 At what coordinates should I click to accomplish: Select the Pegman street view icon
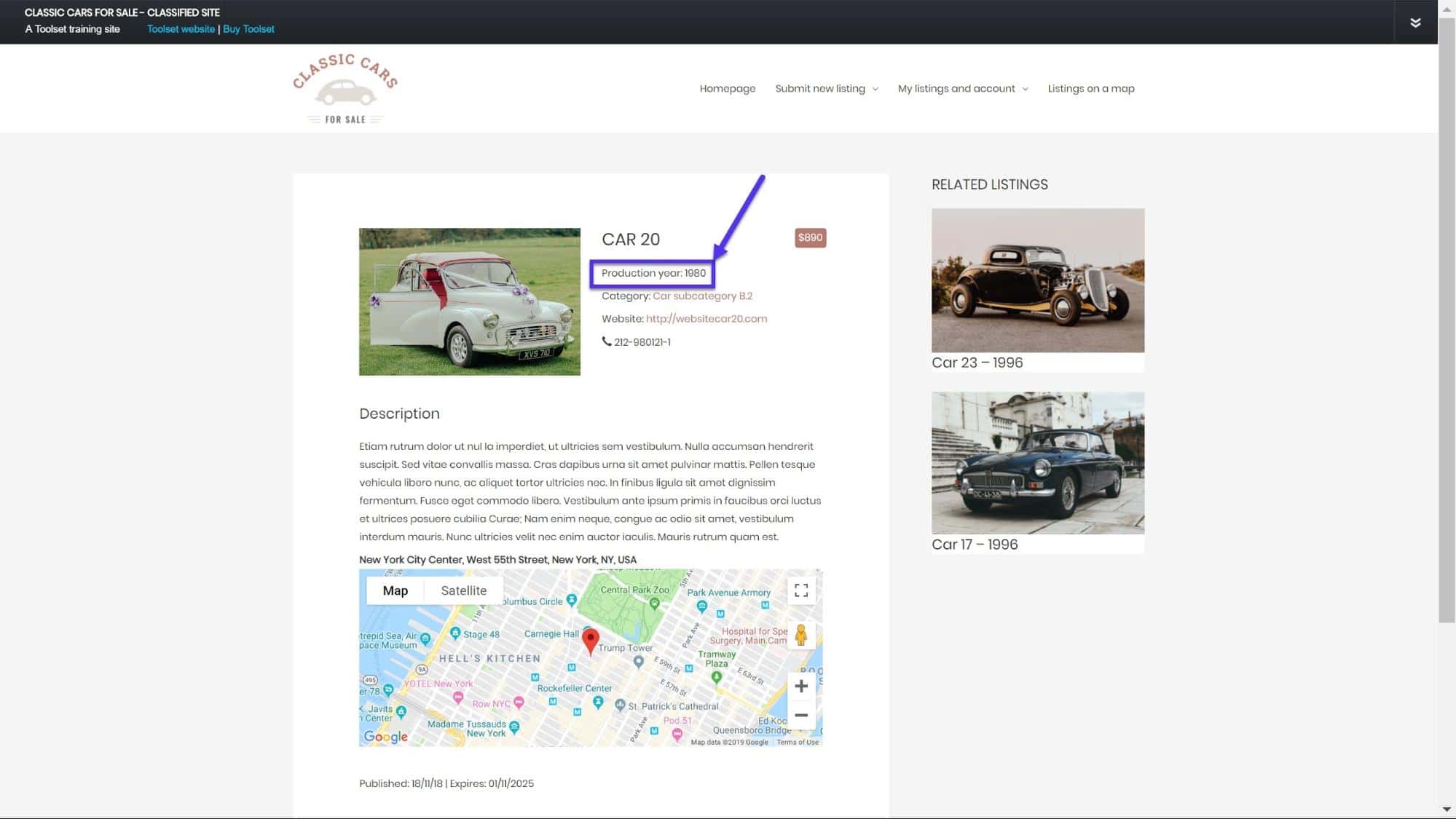point(801,636)
